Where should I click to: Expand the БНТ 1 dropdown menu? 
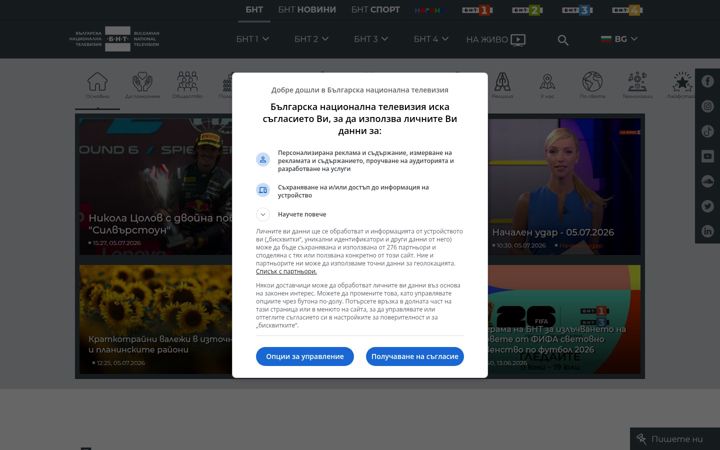click(253, 39)
